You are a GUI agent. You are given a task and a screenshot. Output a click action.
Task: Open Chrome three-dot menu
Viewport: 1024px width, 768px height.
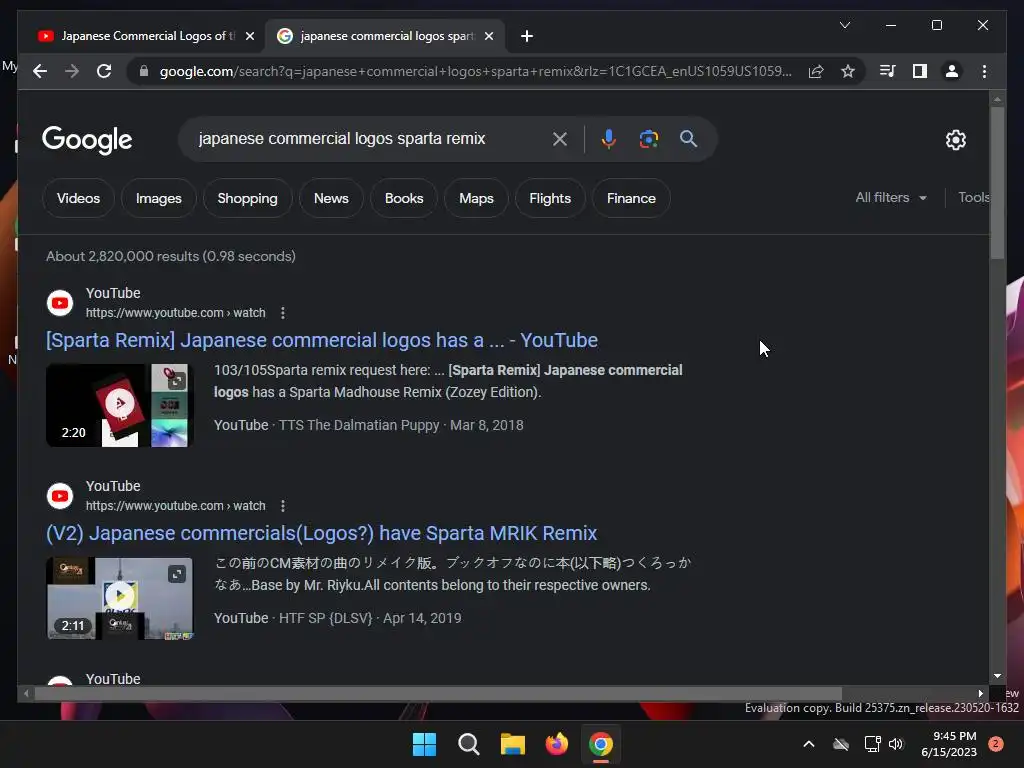click(x=984, y=71)
